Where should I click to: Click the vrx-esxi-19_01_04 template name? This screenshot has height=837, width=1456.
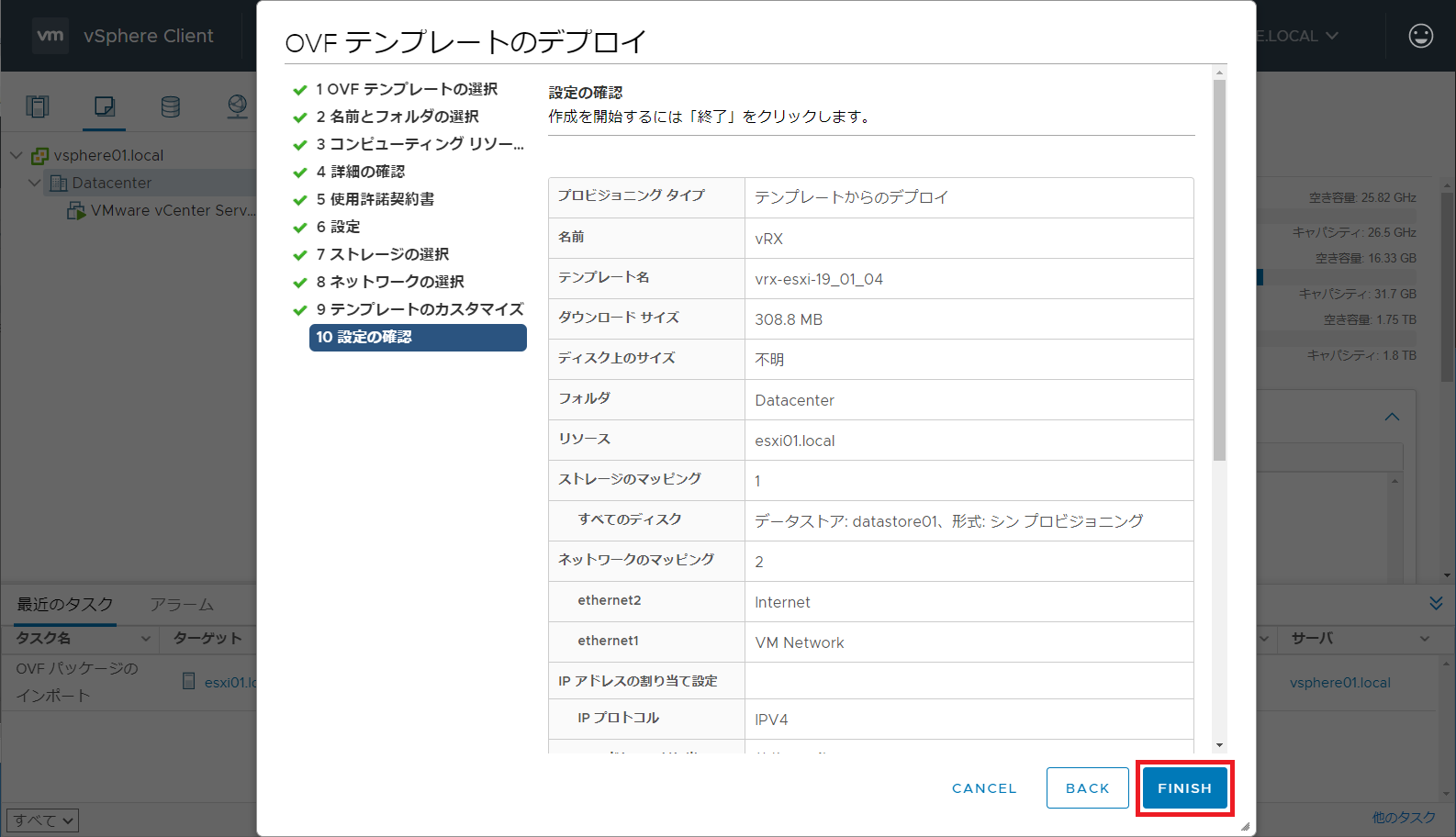pyautogui.click(x=819, y=279)
